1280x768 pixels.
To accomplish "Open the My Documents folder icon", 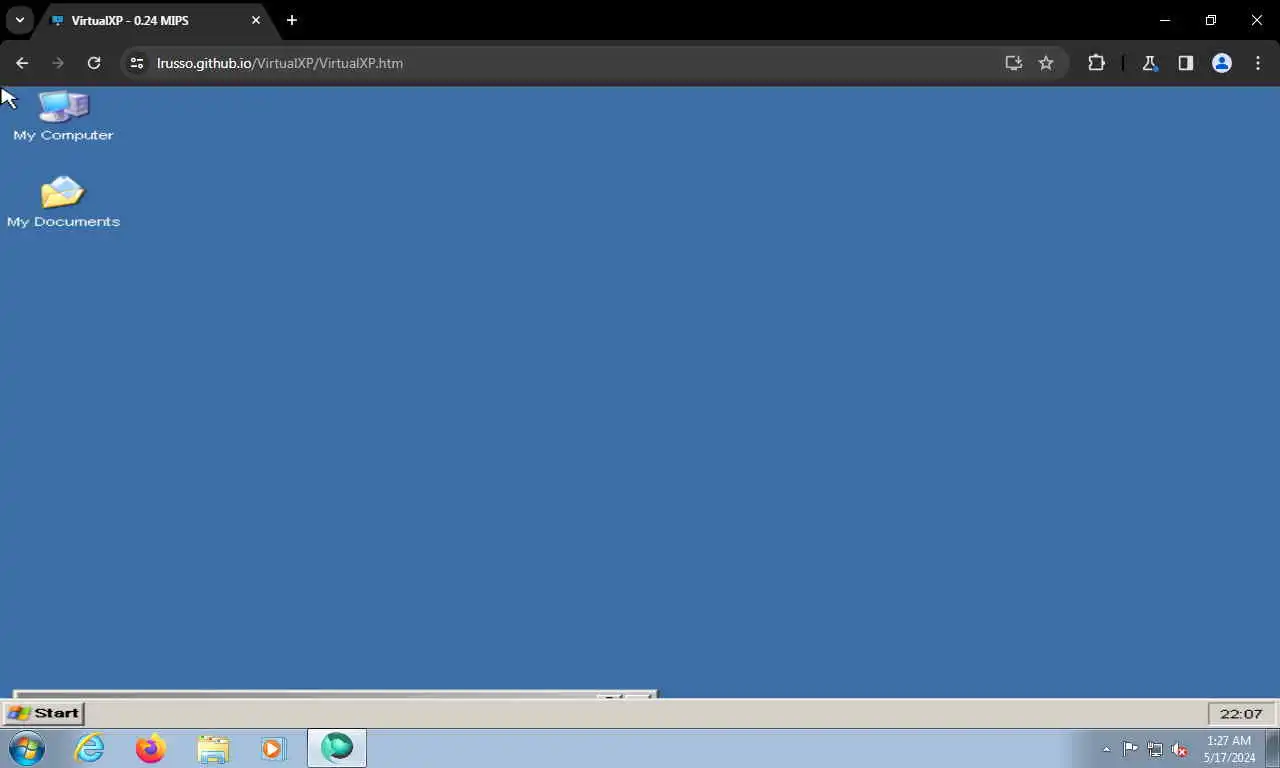I will 63,201.
